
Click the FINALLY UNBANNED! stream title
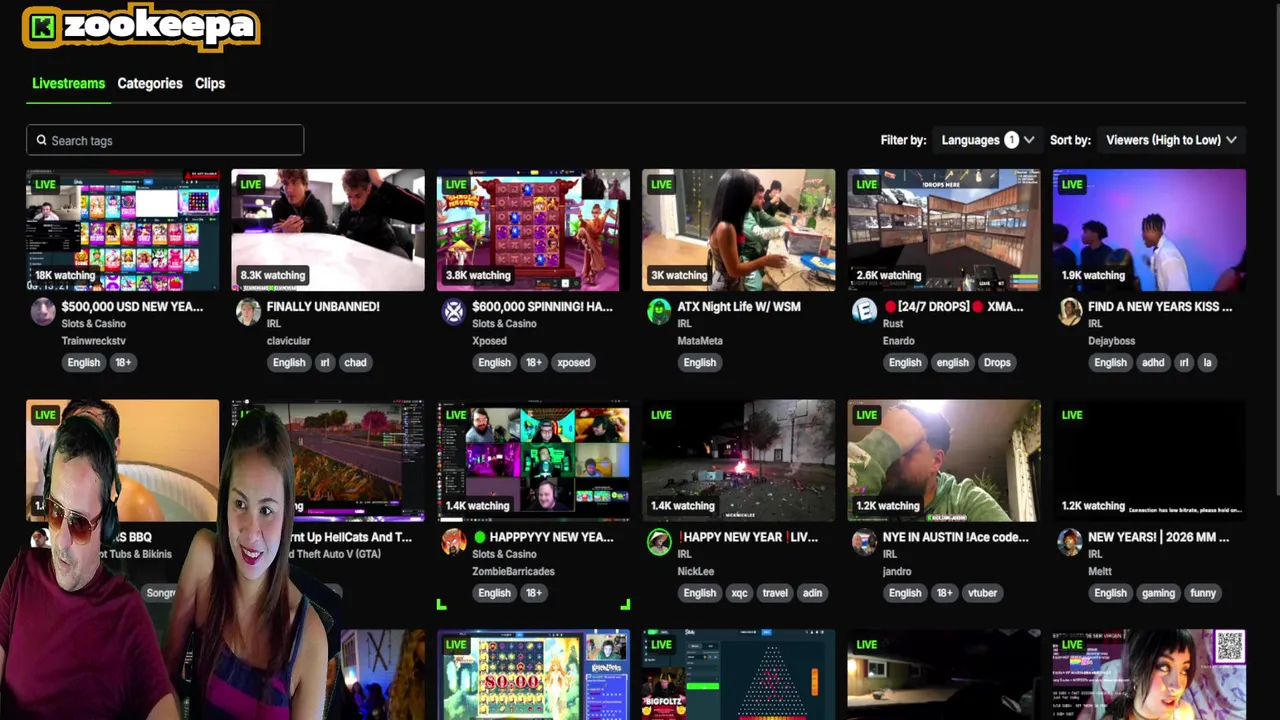point(323,307)
